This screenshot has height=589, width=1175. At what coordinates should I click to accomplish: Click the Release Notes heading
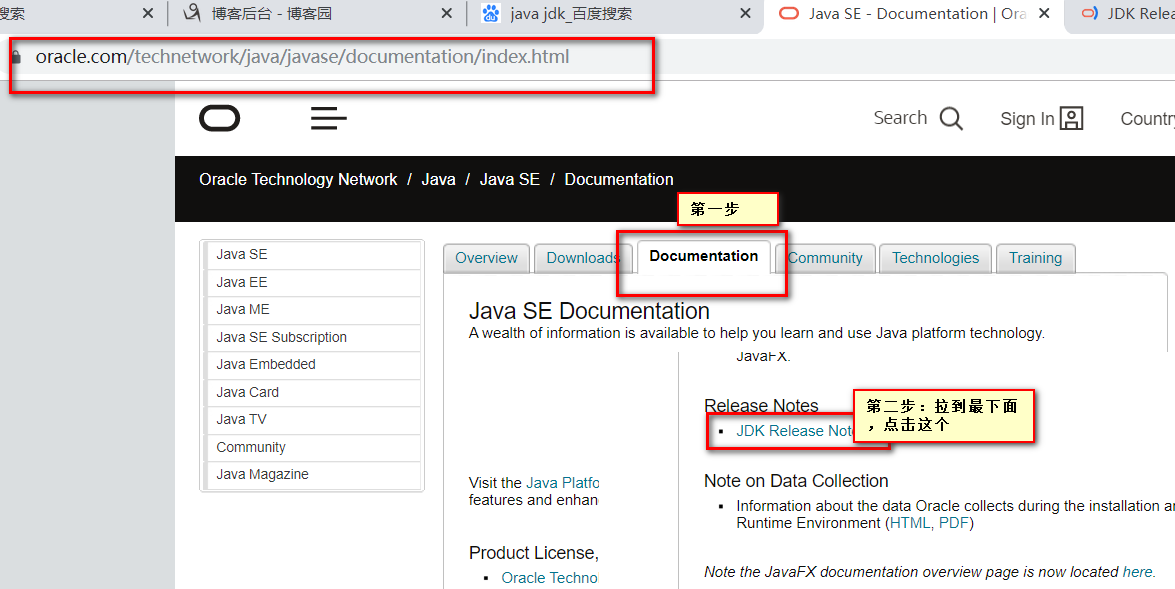(761, 405)
